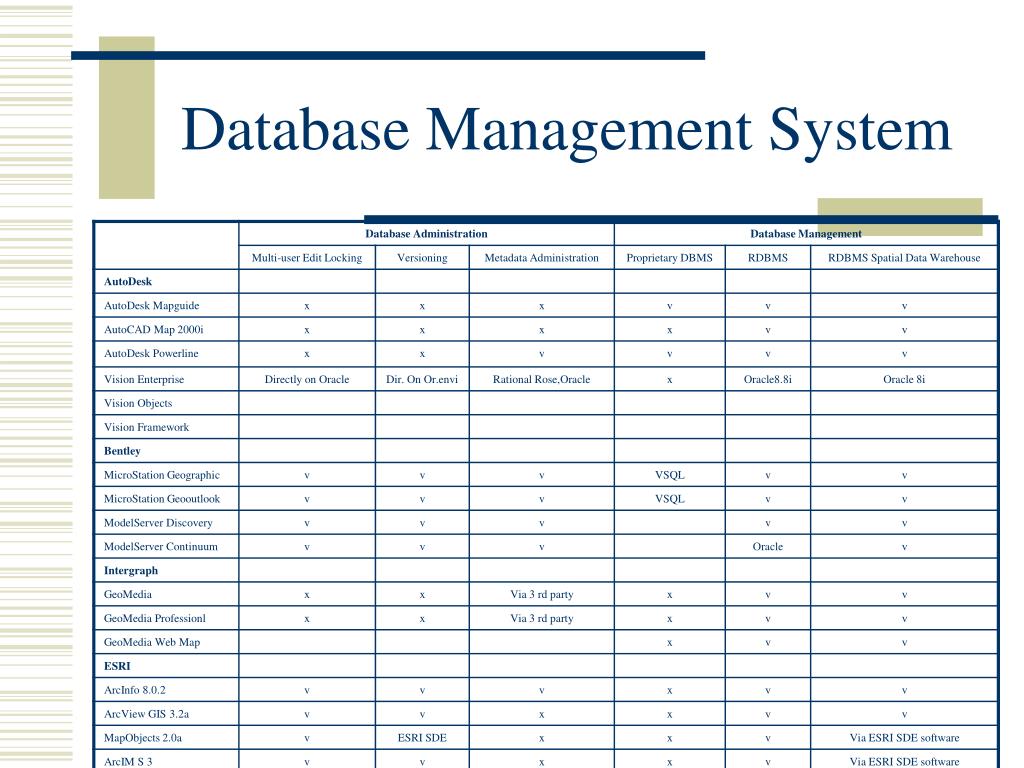Click the Multi-user Edit Locking 'v' for ModelServer Discovery
This screenshot has width=1024, height=768.
pyautogui.click(x=307, y=524)
